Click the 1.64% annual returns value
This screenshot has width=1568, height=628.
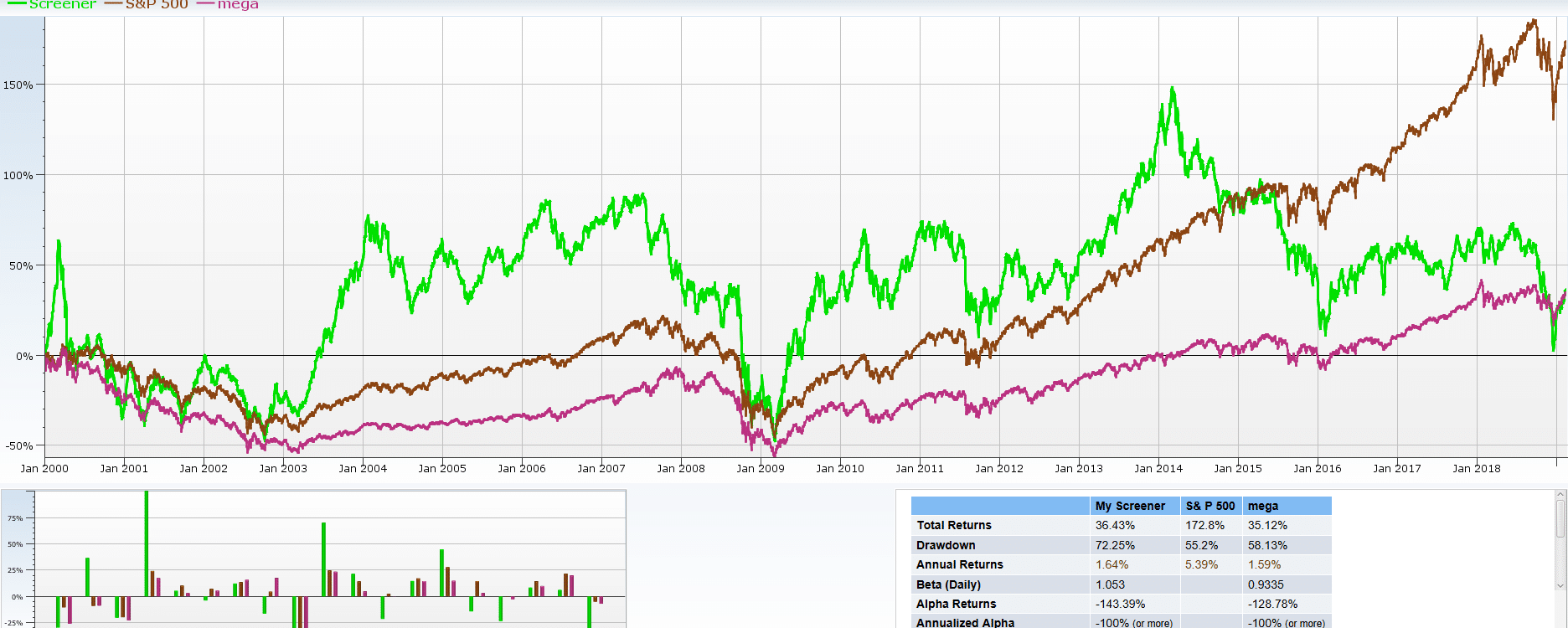tap(1112, 564)
